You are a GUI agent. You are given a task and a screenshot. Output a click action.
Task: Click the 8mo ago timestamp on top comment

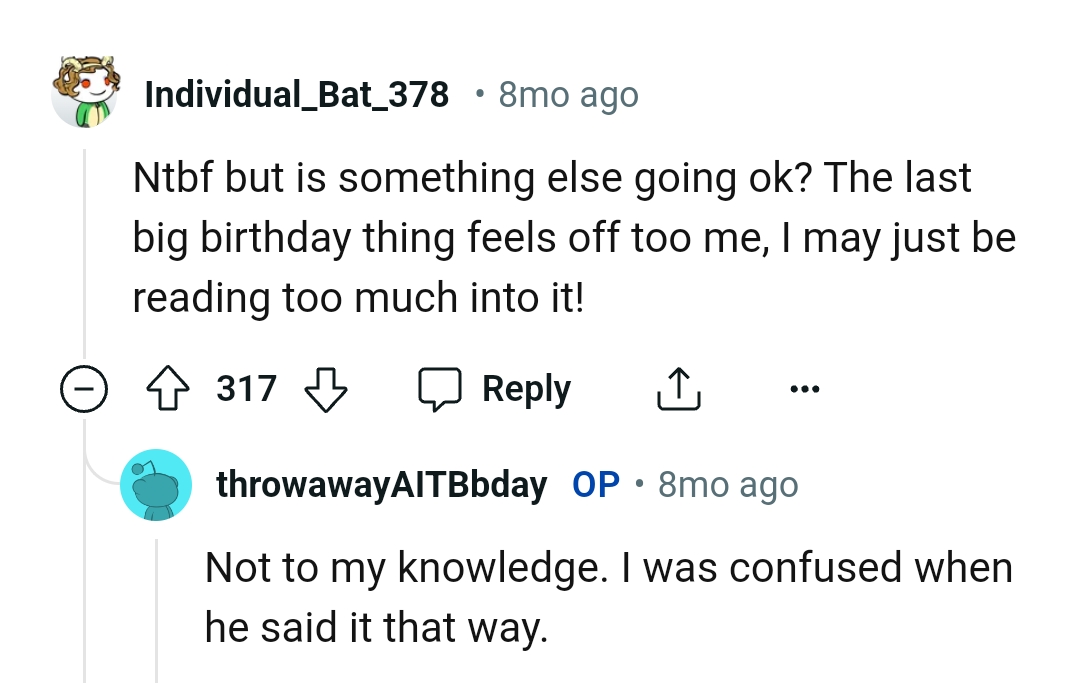(566, 93)
